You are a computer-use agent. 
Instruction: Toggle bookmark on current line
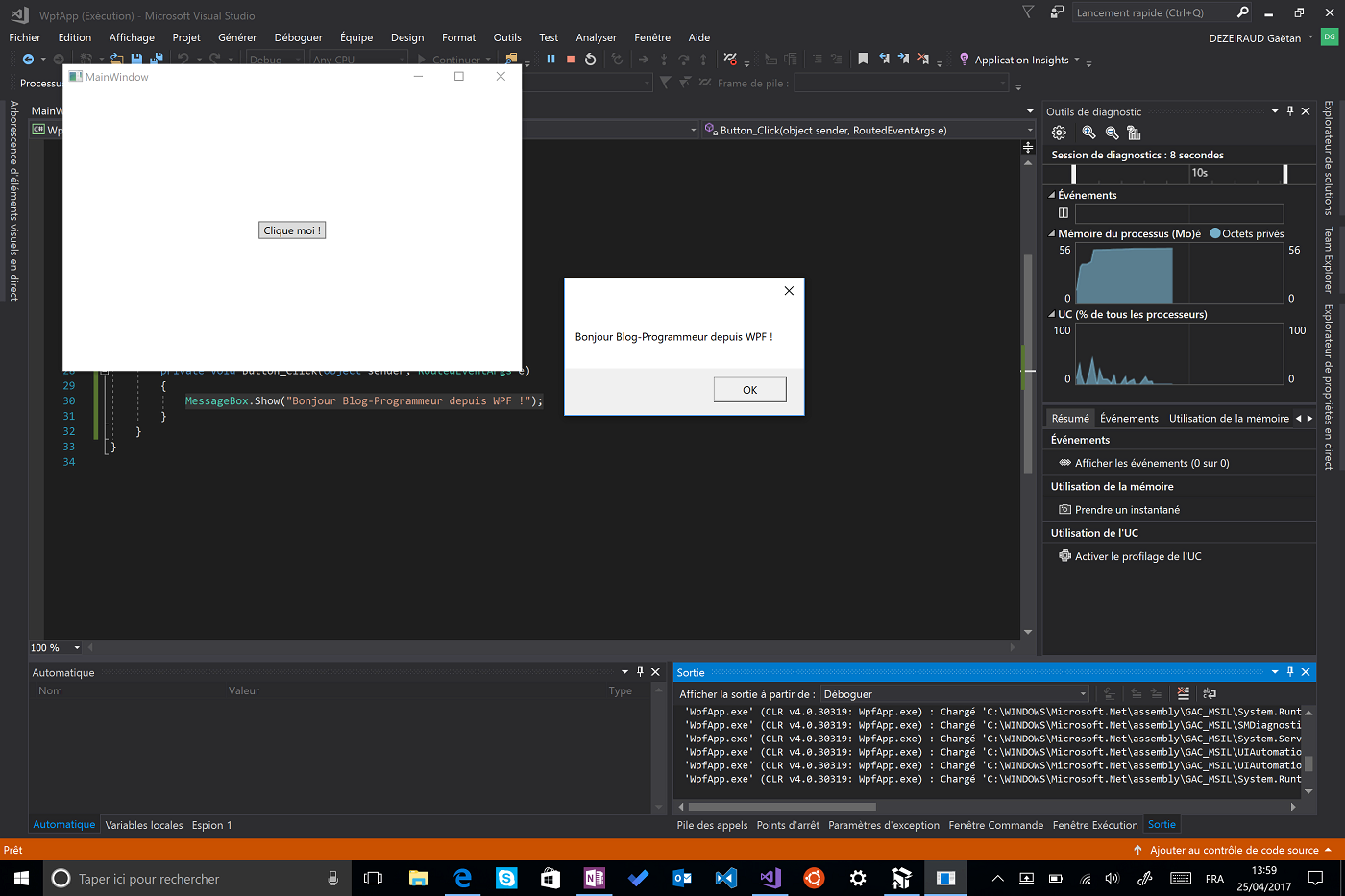click(863, 60)
